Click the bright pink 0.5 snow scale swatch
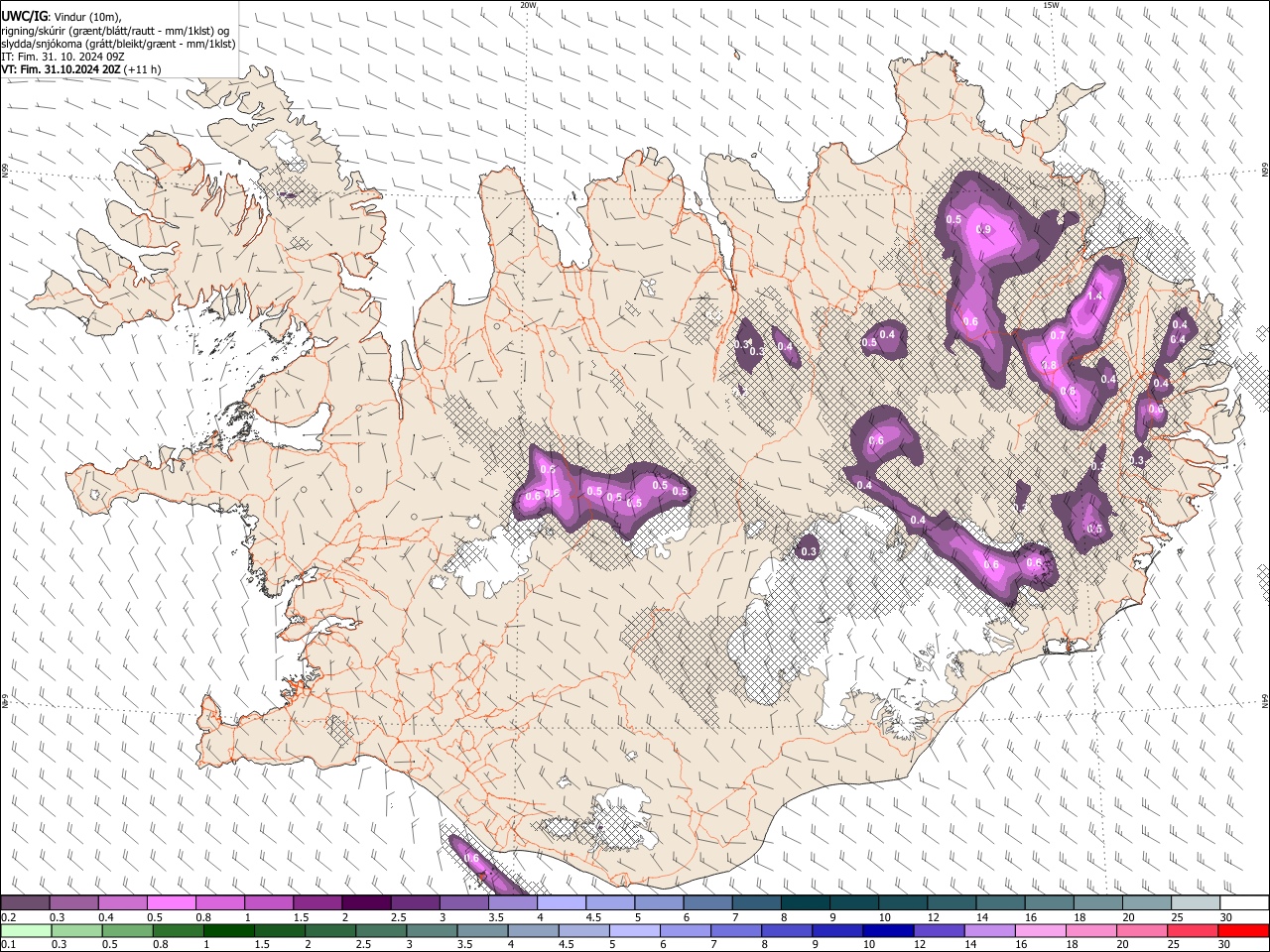This screenshot has width=1270, height=952. tap(171, 902)
